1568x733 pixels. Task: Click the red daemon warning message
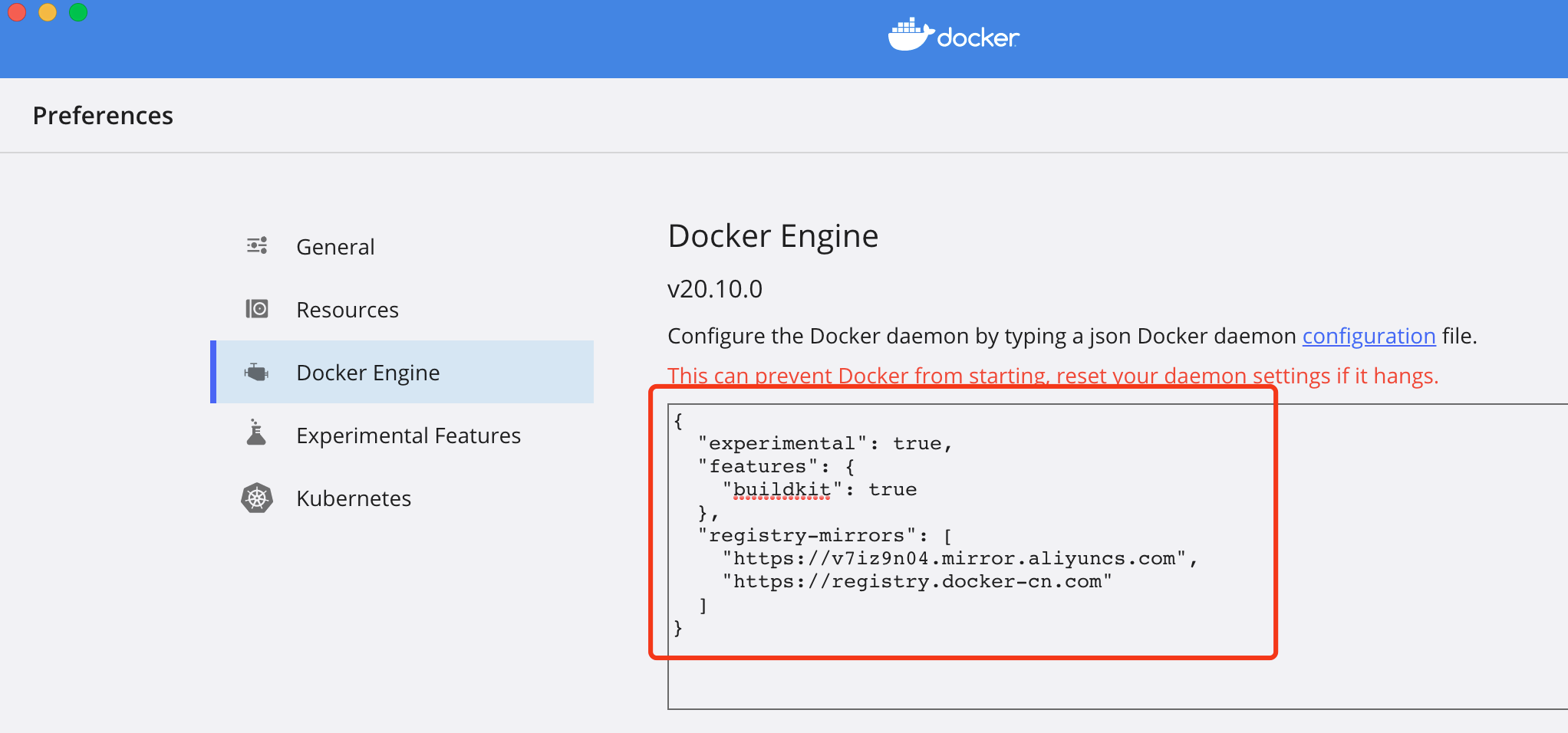tap(1052, 376)
